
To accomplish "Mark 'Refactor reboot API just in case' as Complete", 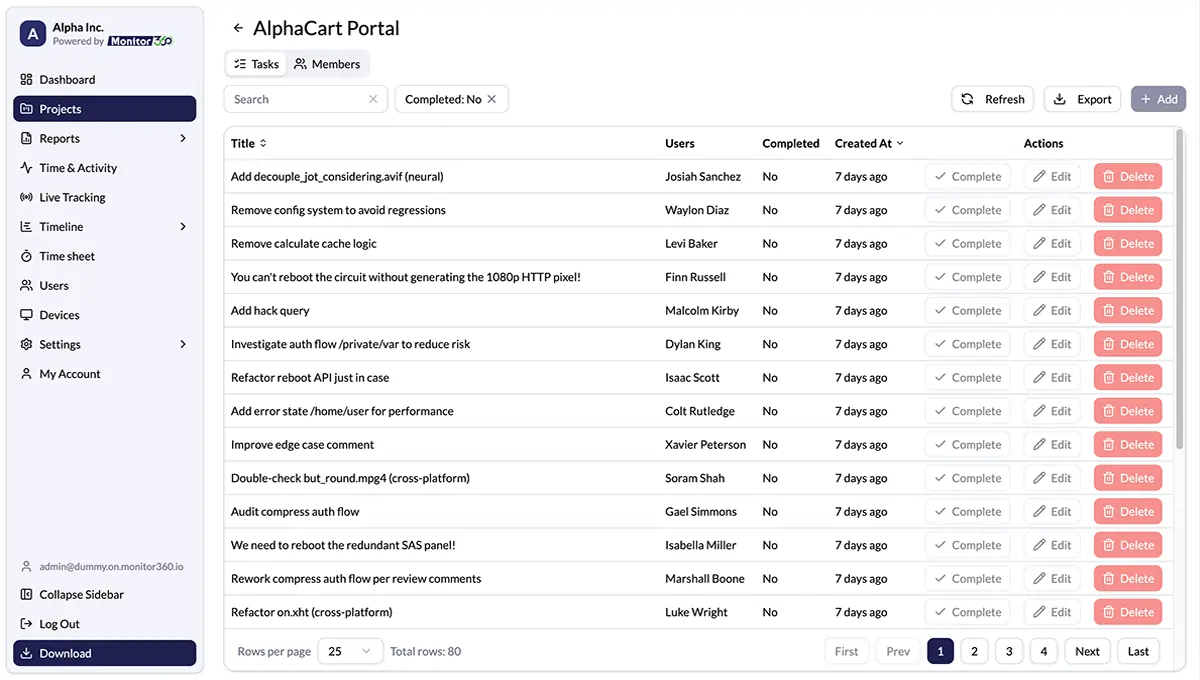I will coord(967,377).
